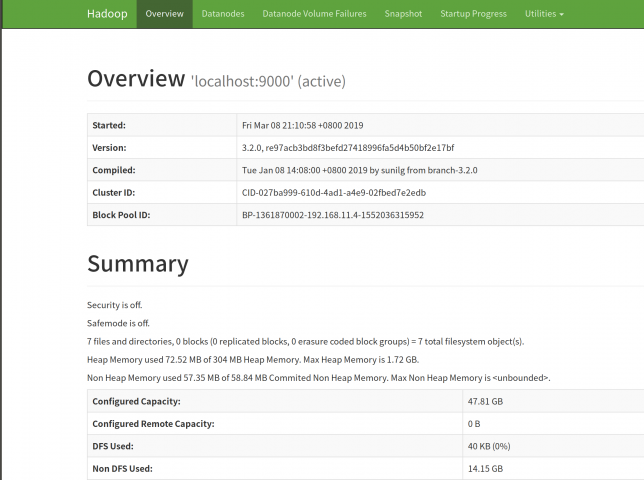
Task: Open Datanode Volume Failures page
Action: [314, 14]
